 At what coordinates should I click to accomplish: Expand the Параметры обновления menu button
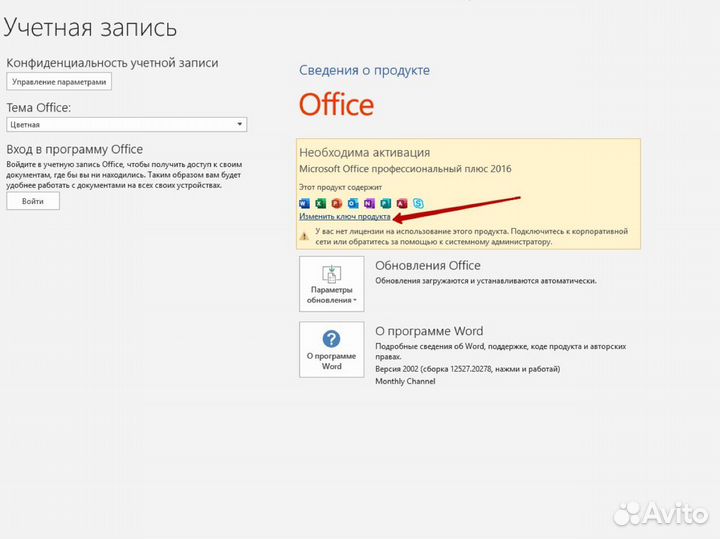pyautogui.click(x=332, y=284)
